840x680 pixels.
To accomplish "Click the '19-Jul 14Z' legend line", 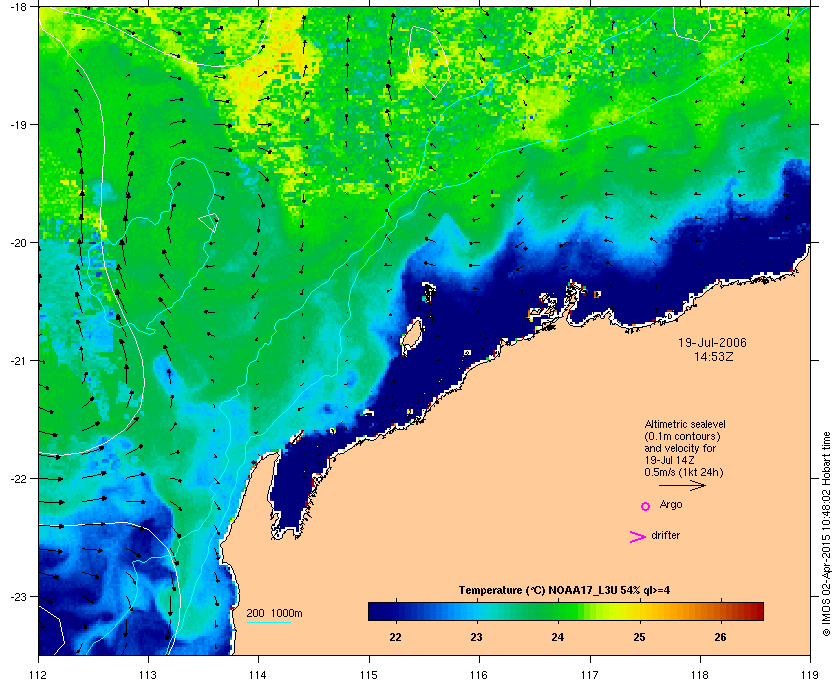I will point(668,460).
